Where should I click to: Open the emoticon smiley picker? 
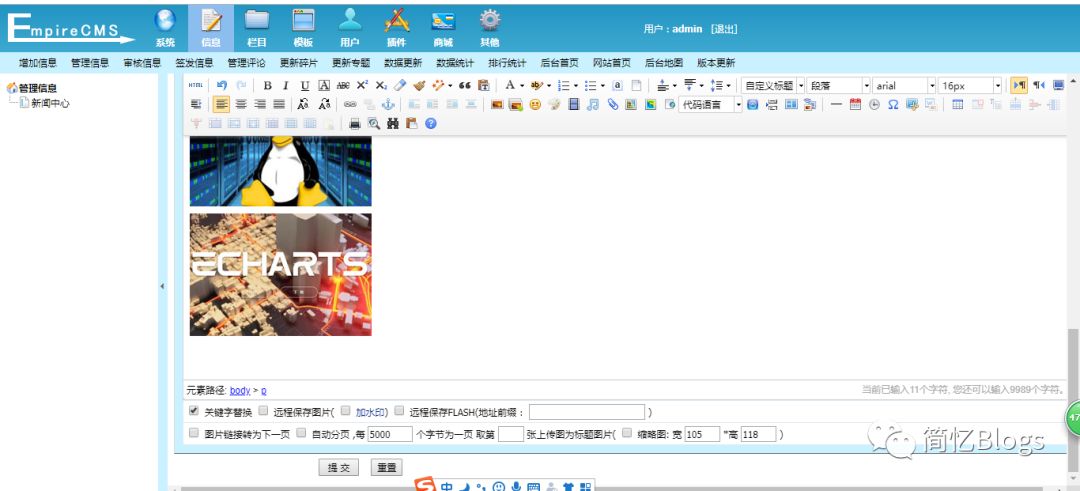(x=535, y=104)
